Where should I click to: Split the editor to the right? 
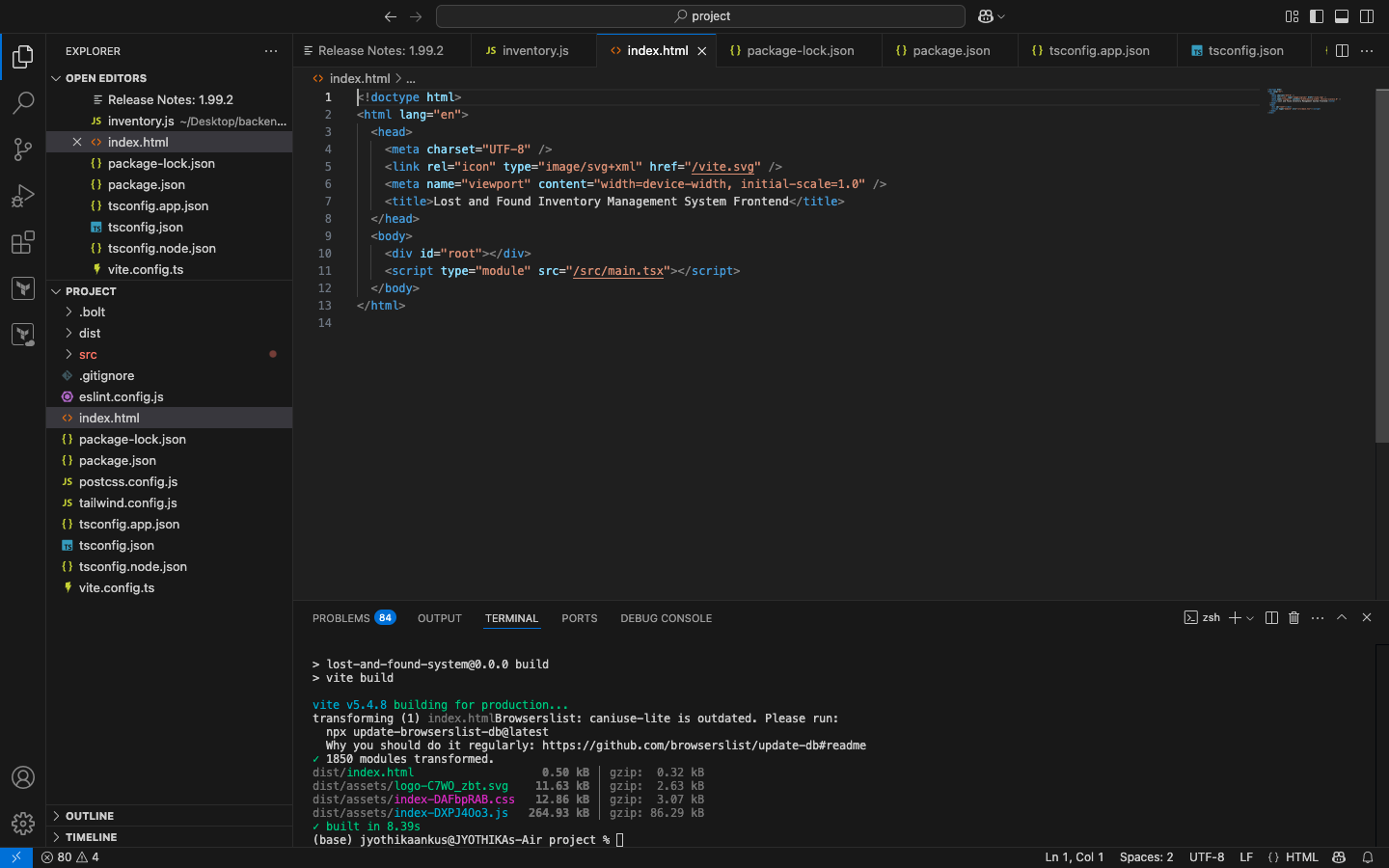[x=1342, y=51]
